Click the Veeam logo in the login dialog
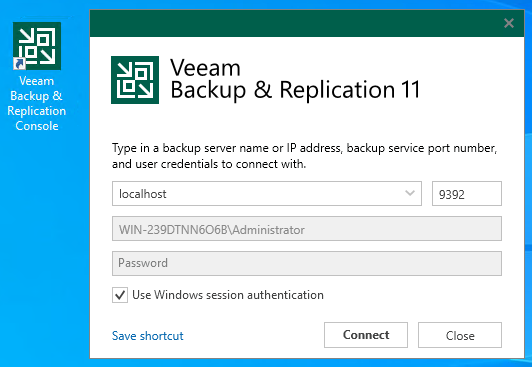532x367 pixels. pos(135,80)
